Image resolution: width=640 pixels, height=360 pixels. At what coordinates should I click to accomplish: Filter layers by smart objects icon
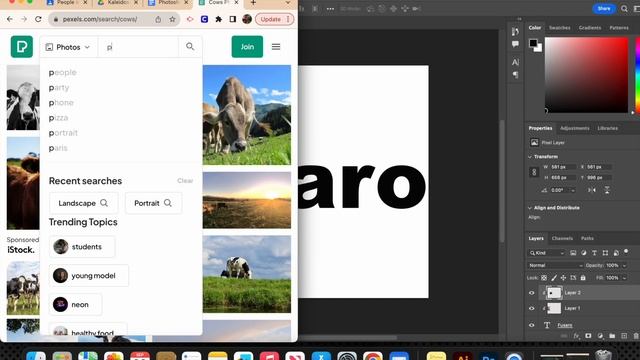click(x=616, y=253)
